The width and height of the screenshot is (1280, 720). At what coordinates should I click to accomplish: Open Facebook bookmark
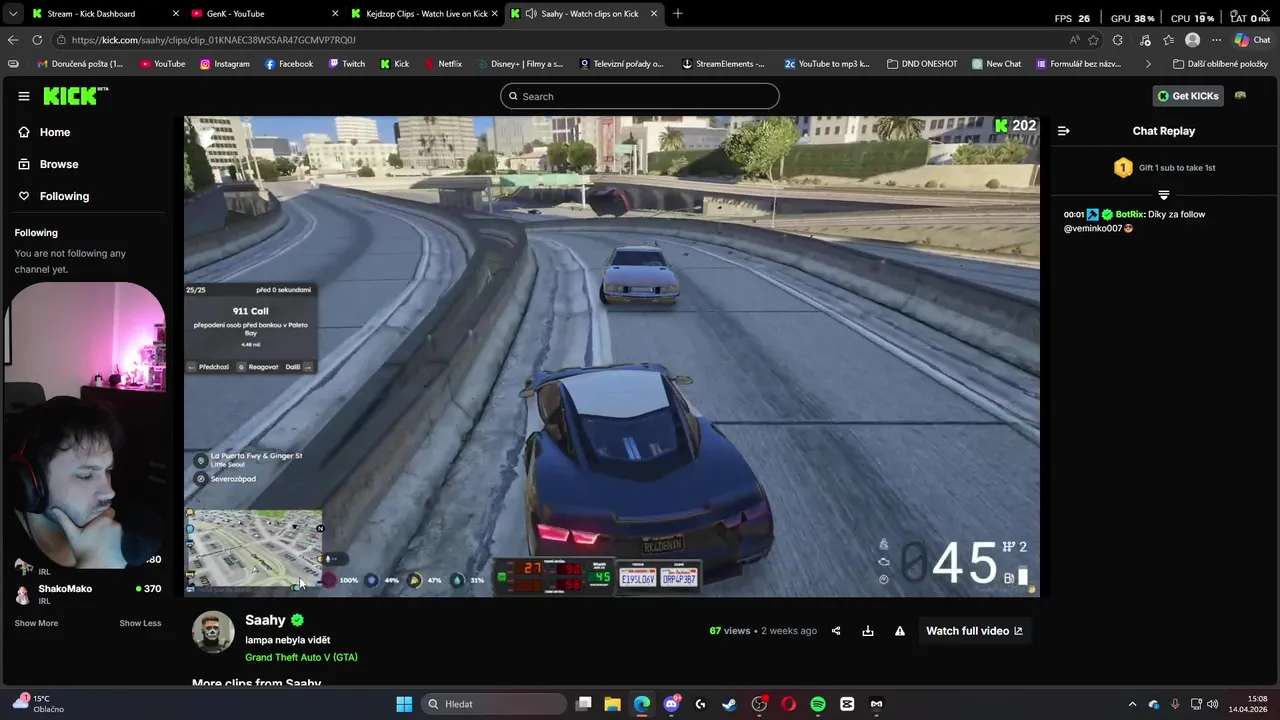pyautogui.click(x=289, y=64)
